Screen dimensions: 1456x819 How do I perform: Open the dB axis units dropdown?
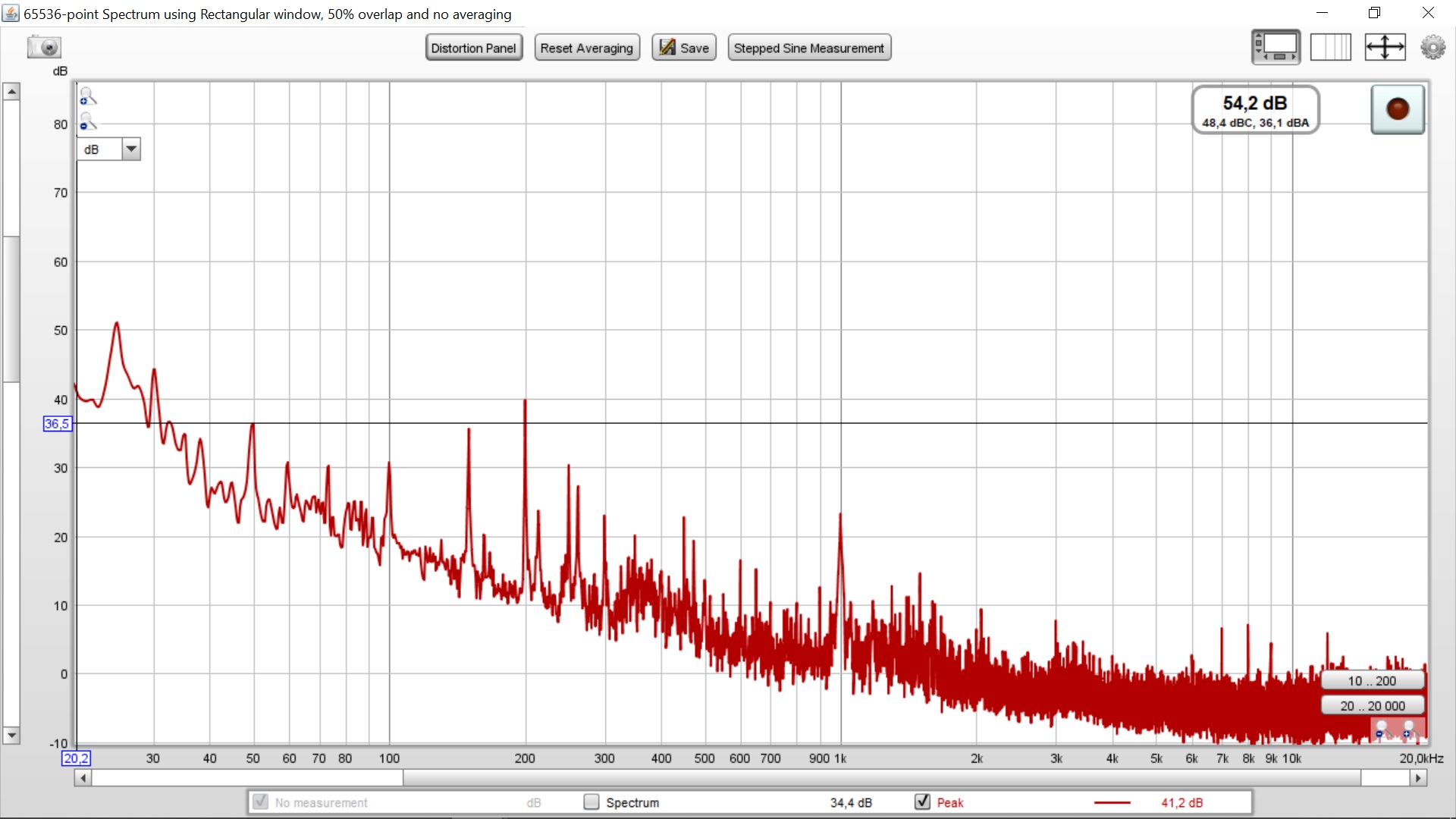coord(131,149)
